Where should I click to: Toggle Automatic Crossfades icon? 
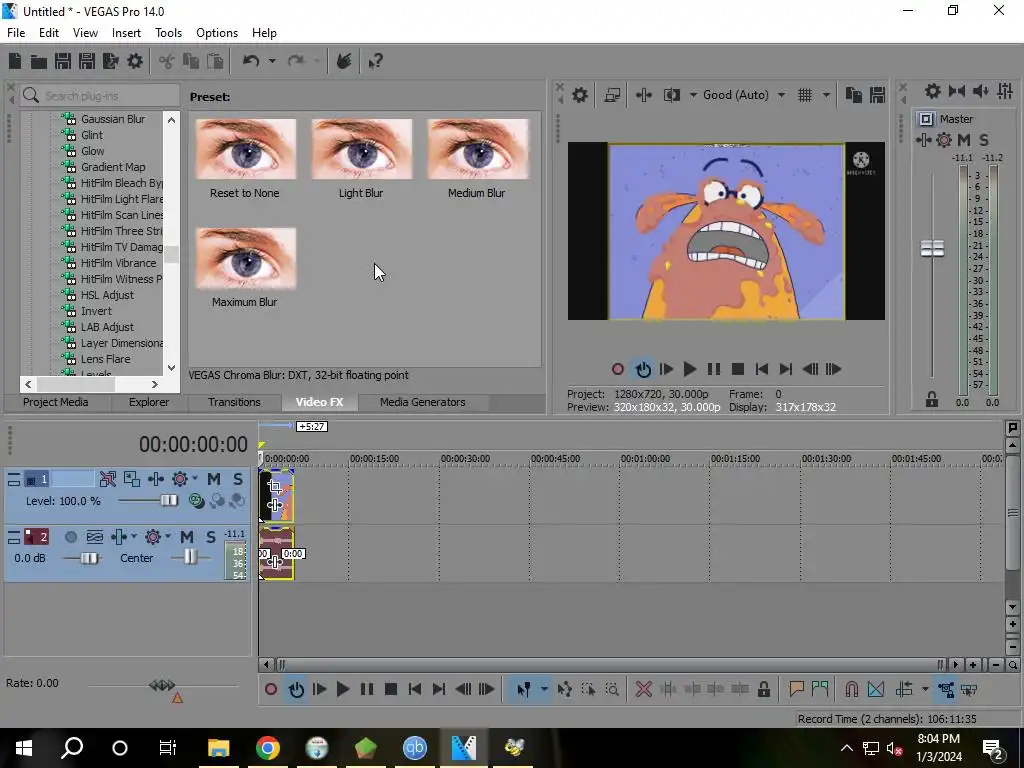pyautogui.click(x=876, y=690)
